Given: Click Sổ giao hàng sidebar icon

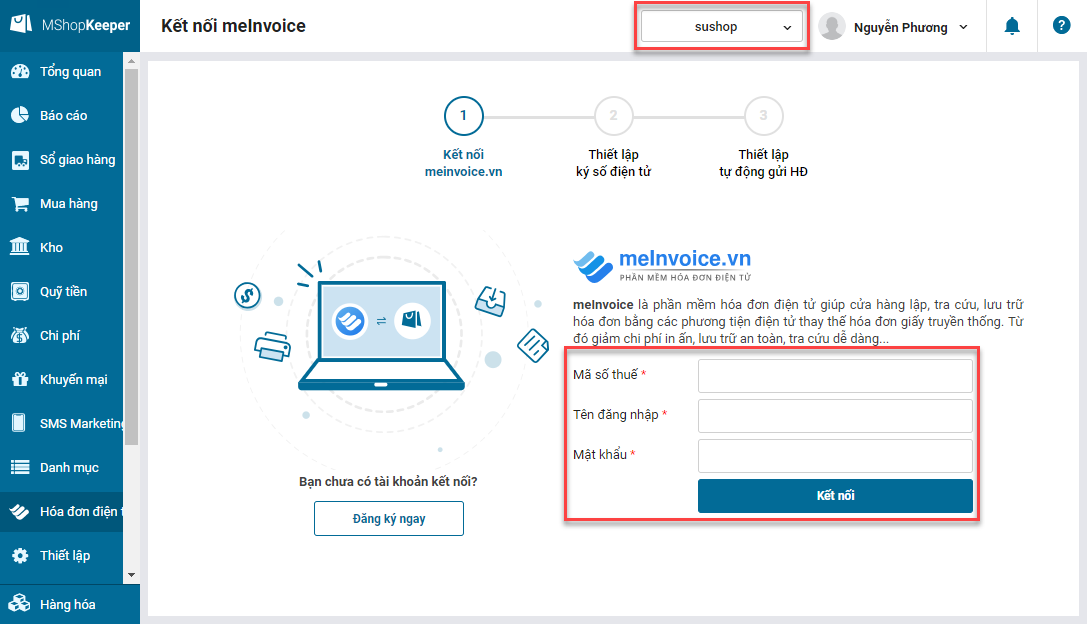Looking at the screenshot, I should click(20, 159).
